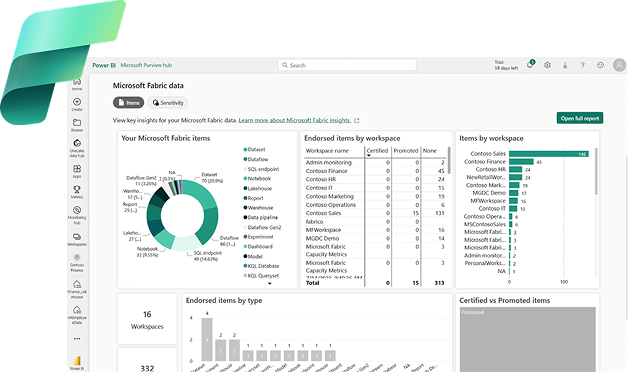Open the Monitoring hub

pyautogui.click(x=77, y=215)
